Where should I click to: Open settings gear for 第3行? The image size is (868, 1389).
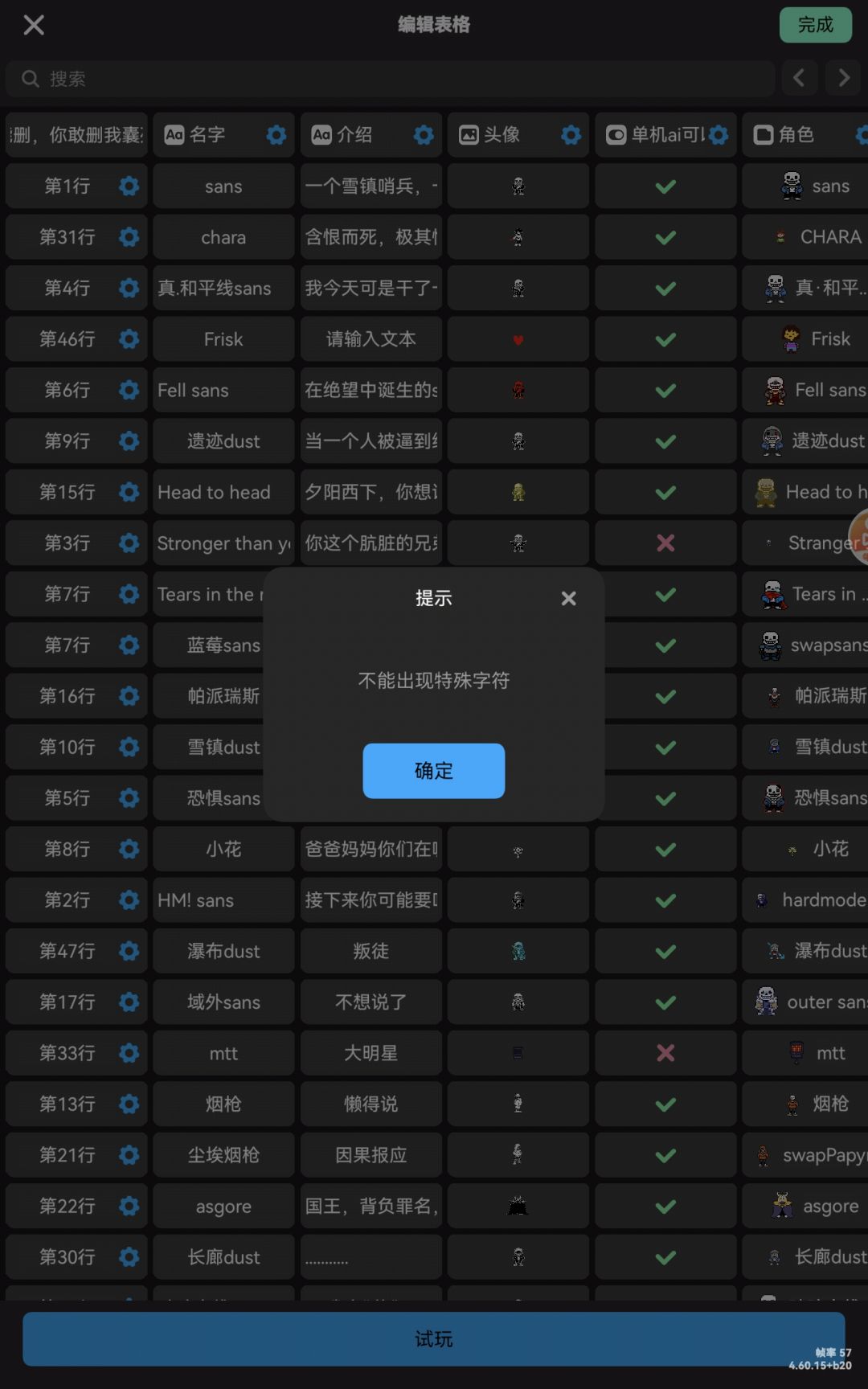(x=129, y=543)
